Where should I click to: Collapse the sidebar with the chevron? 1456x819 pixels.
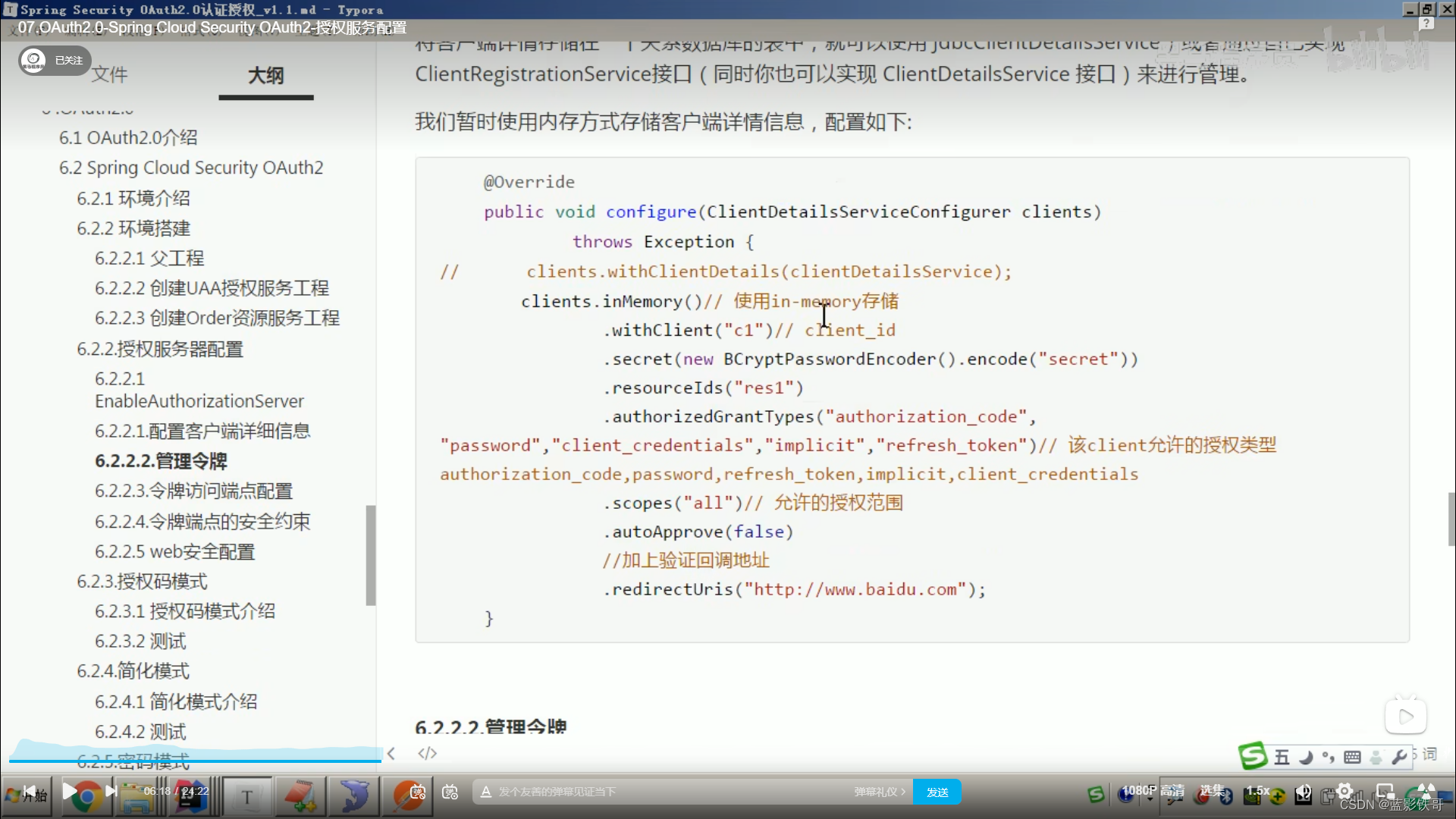click(x=391, y=754)
